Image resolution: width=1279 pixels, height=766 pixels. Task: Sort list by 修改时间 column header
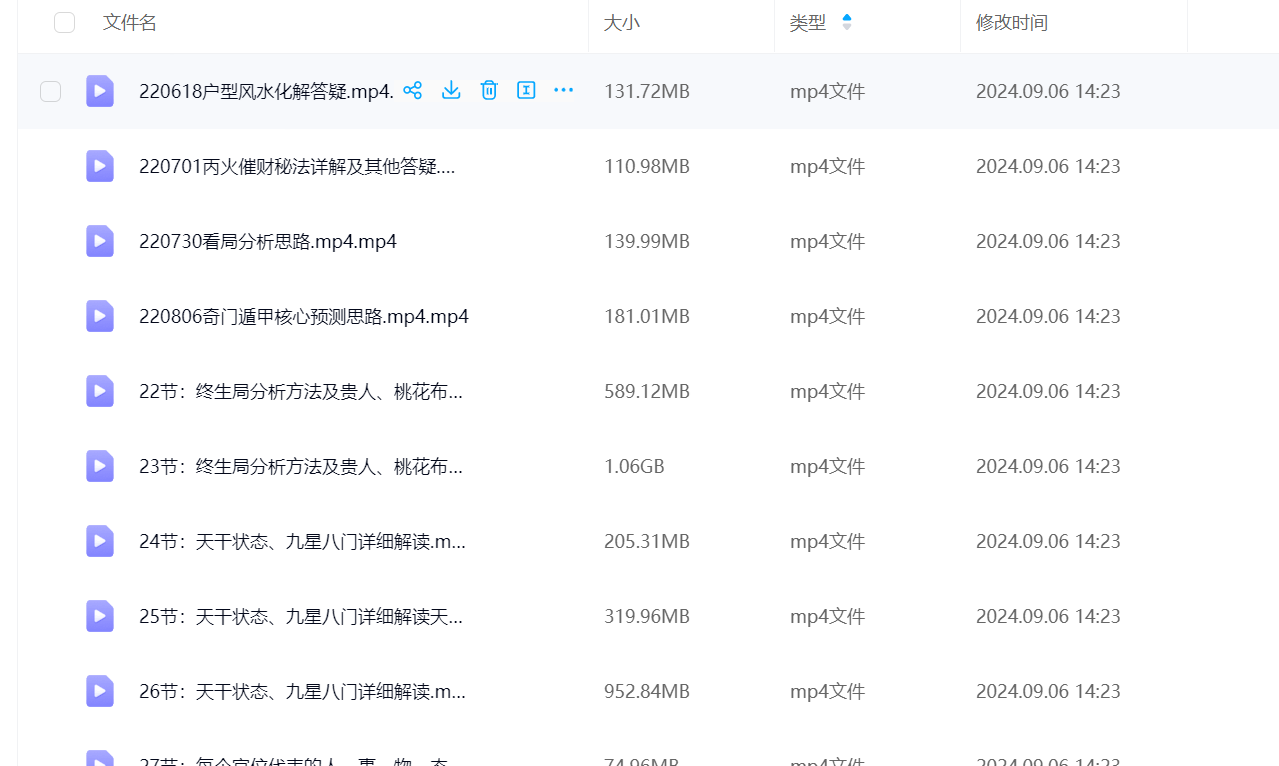click(1011, 23)
